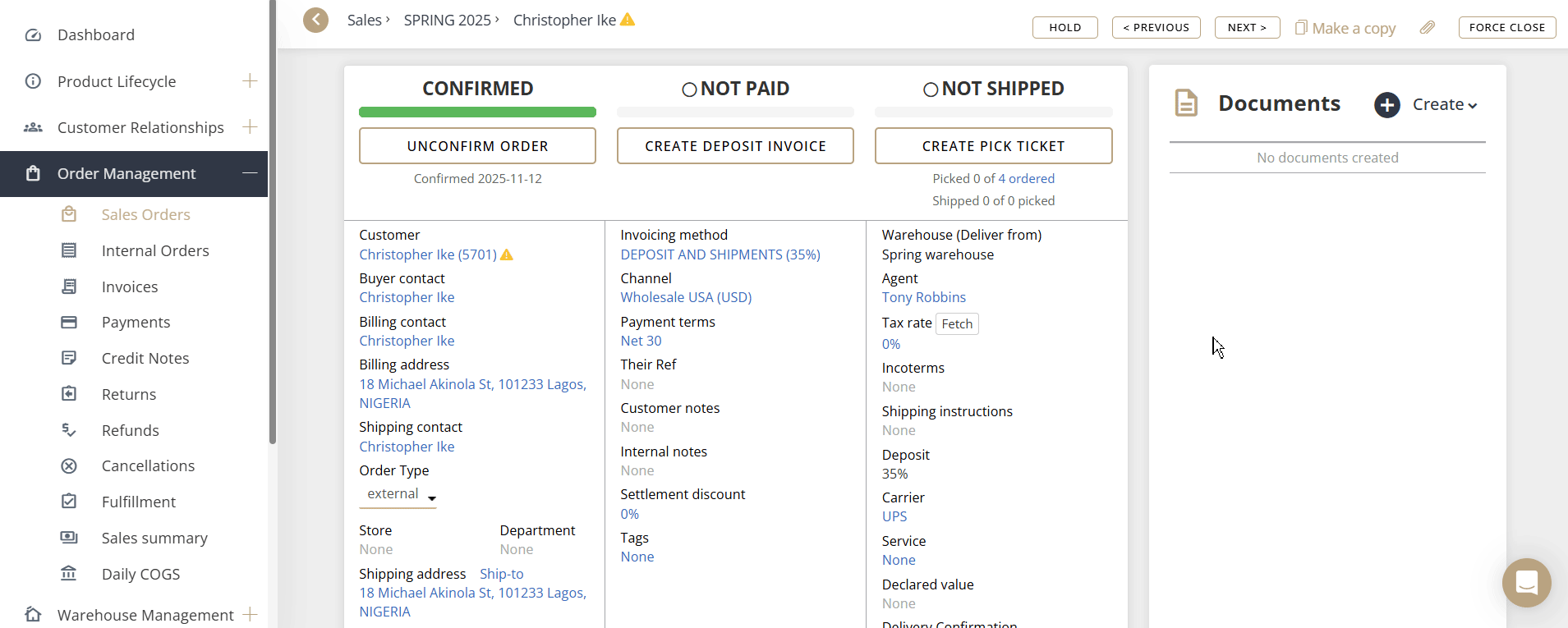Collapse the Order Management section
1568x628 pixels.
pos(250,173)
